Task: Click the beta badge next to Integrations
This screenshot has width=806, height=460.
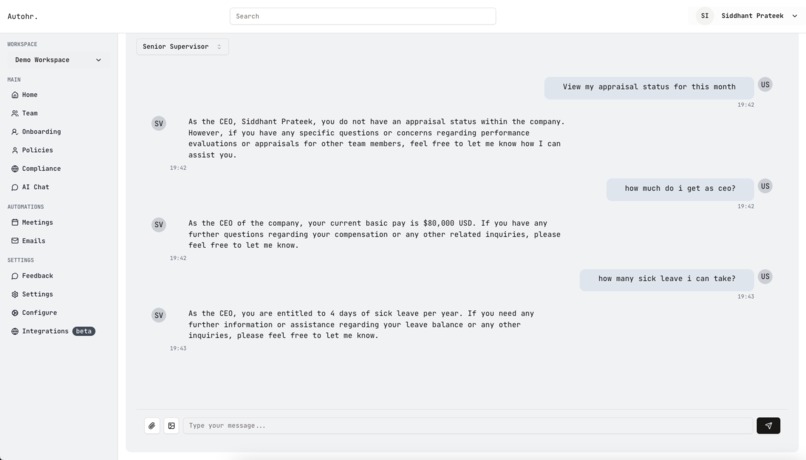Action: point(84,332)
